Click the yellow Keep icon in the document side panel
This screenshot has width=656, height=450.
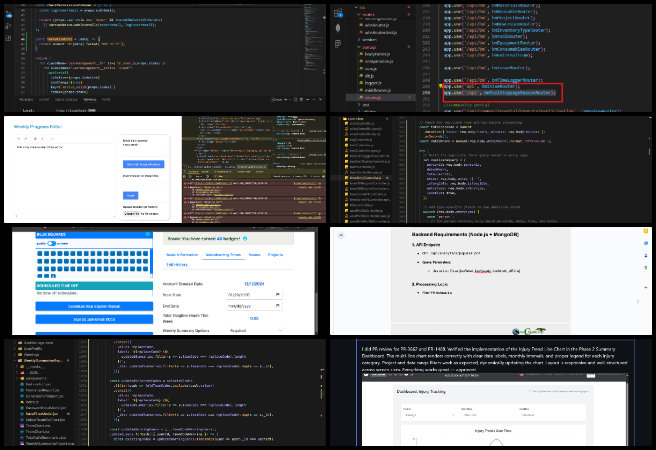coord(646,231)
